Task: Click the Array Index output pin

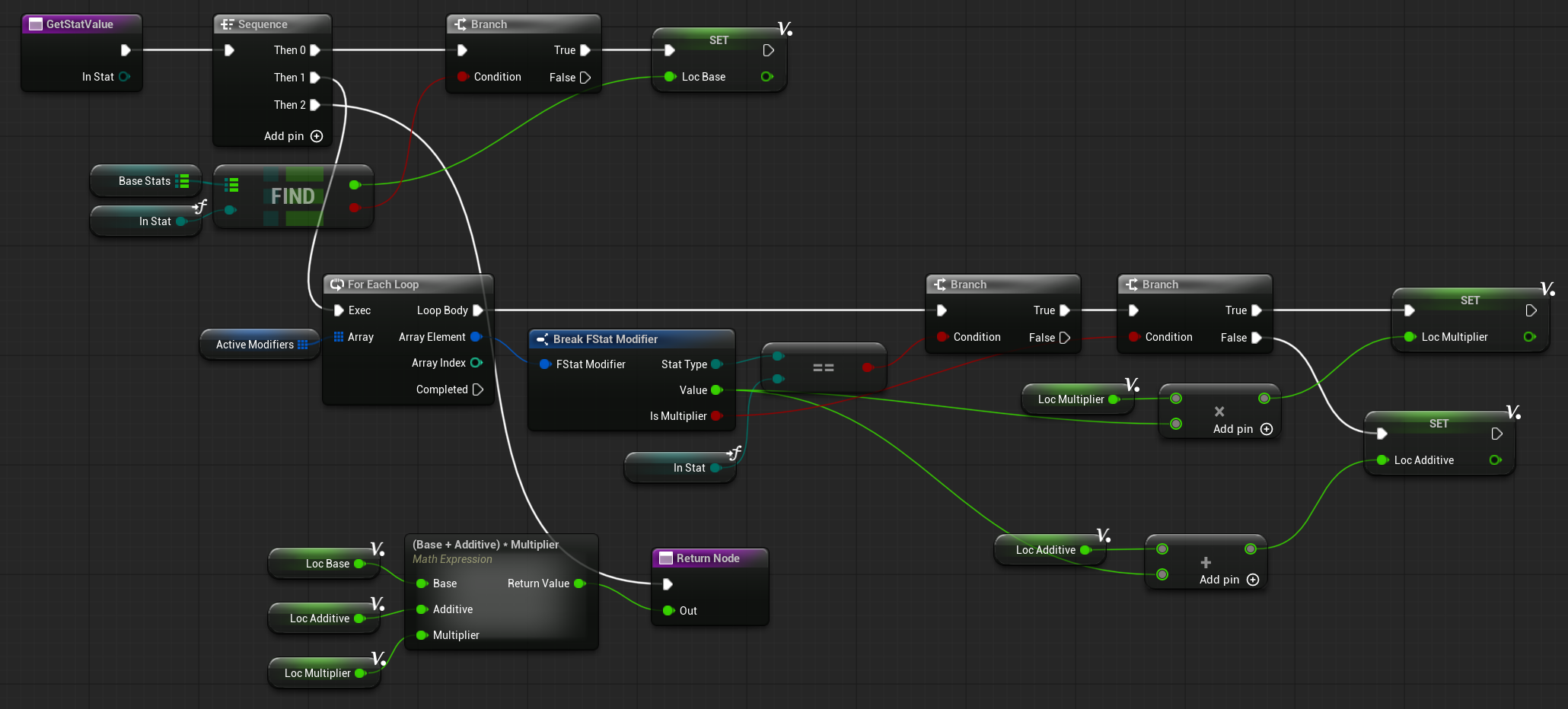Action: point(476,363)
